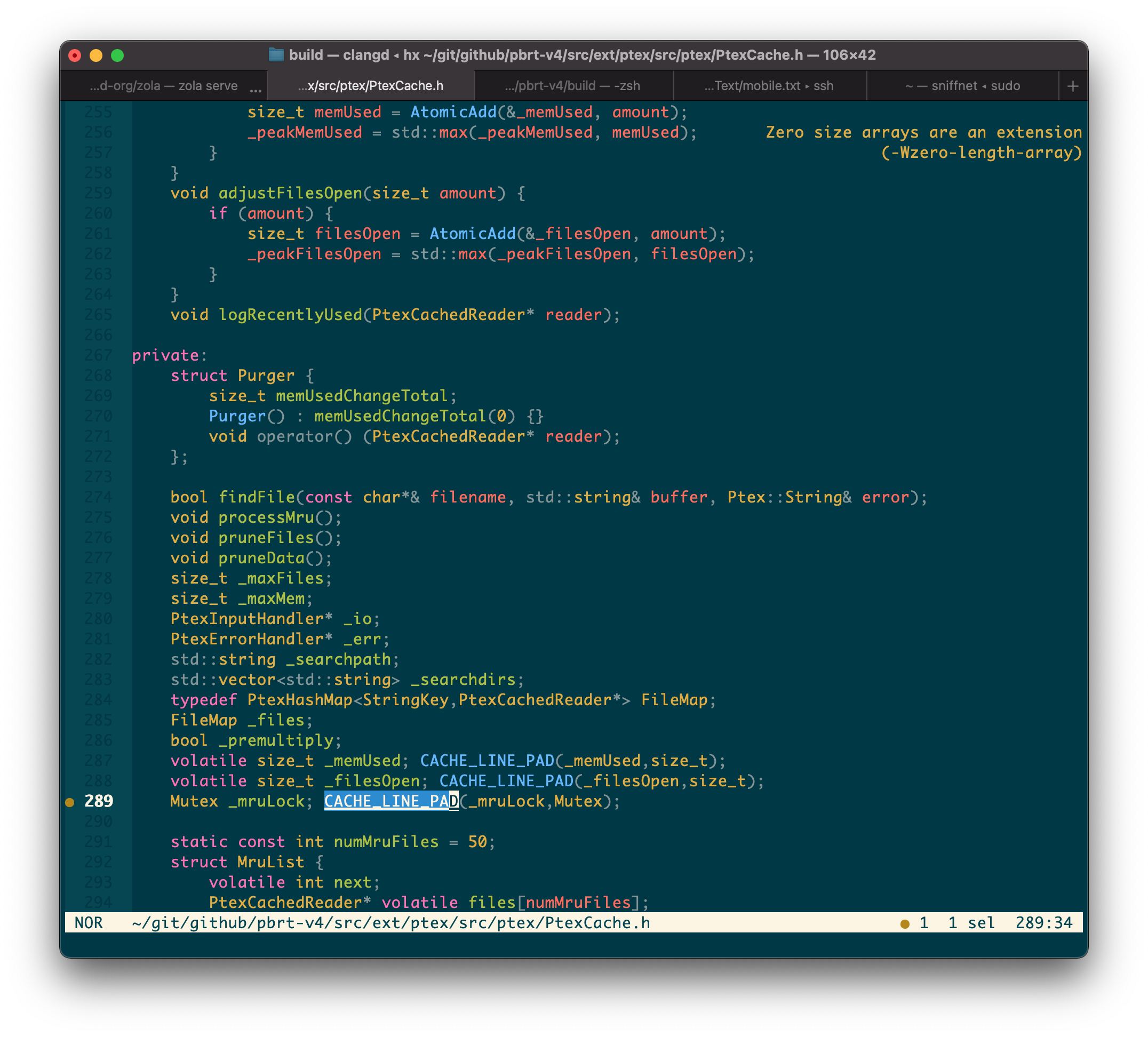Click 'logRecentlyUsed' function name
This screenshot has height=1037, width=1148.
point(290,314)
